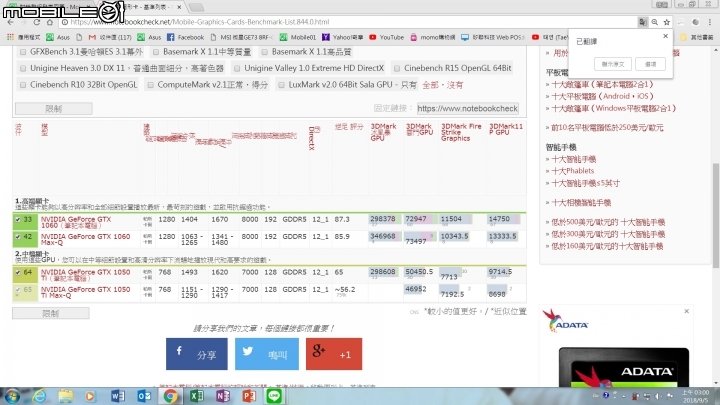Open the Mobile01 bookmark
Screen dimensions: 720x405
coord(298,37)
